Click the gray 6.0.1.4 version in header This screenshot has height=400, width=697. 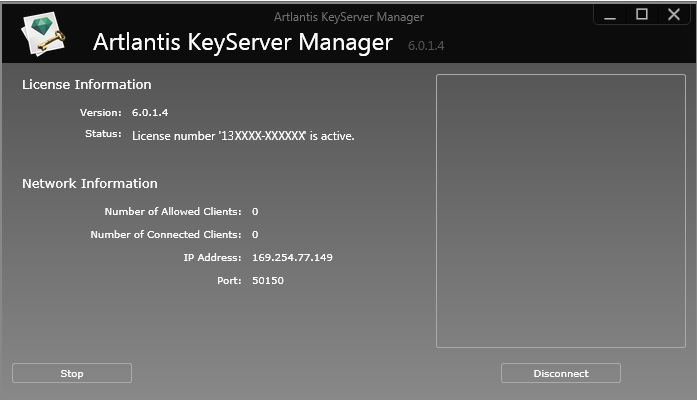click(x=426, y=46)
